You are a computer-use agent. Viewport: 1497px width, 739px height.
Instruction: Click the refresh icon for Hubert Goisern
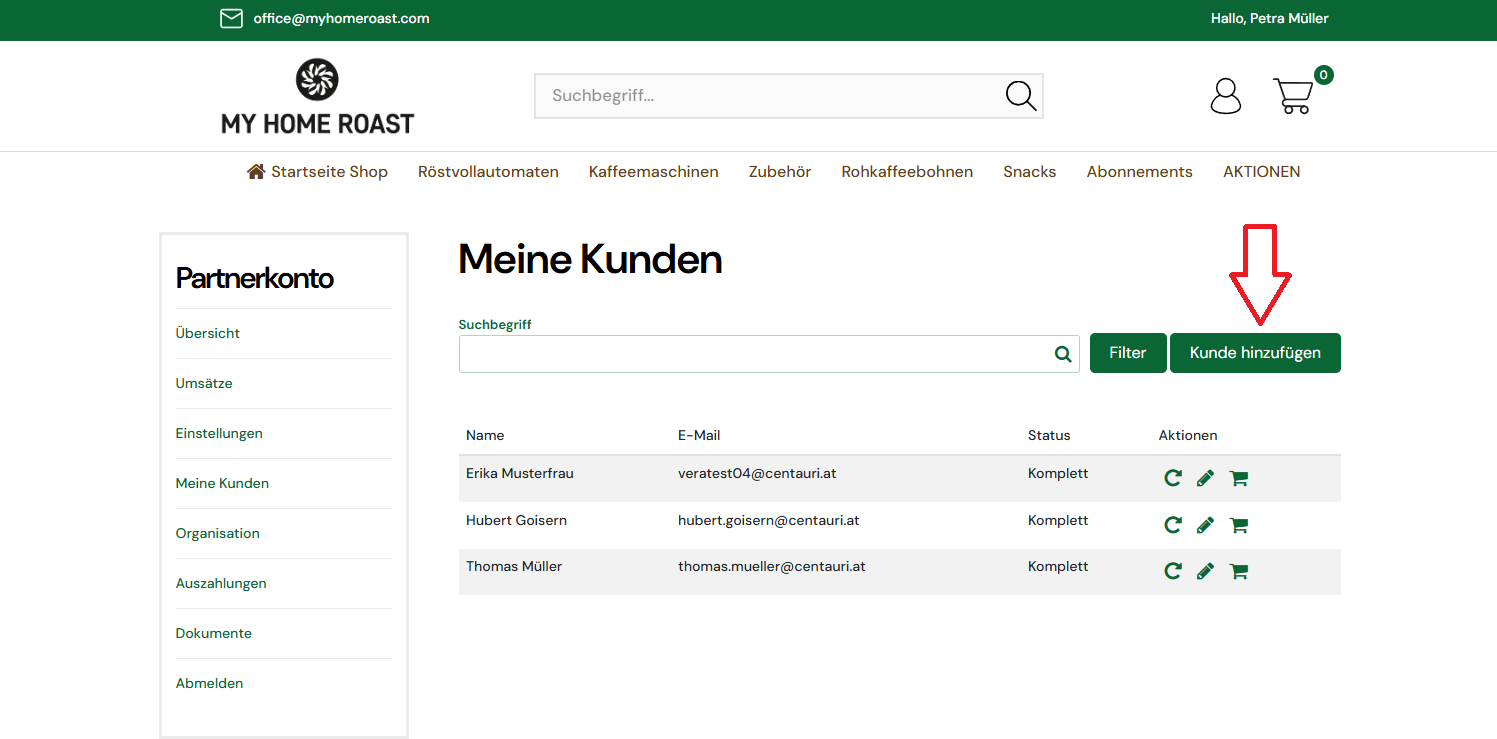point(1173,525)
